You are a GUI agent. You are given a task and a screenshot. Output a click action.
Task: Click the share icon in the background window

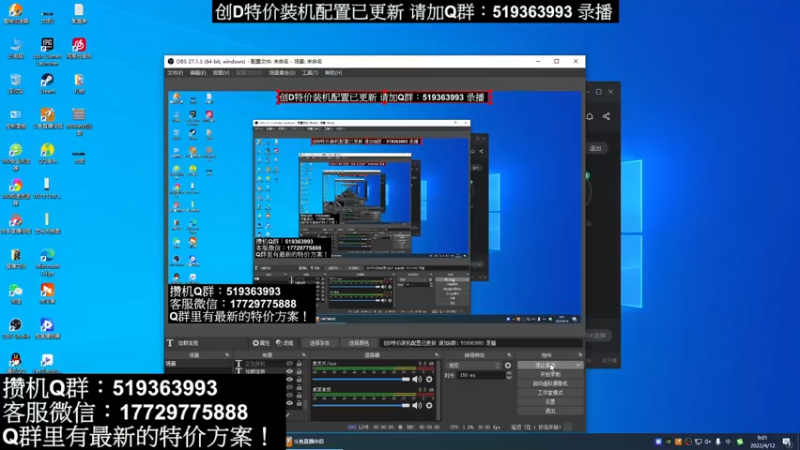click(x=606, y=116)
